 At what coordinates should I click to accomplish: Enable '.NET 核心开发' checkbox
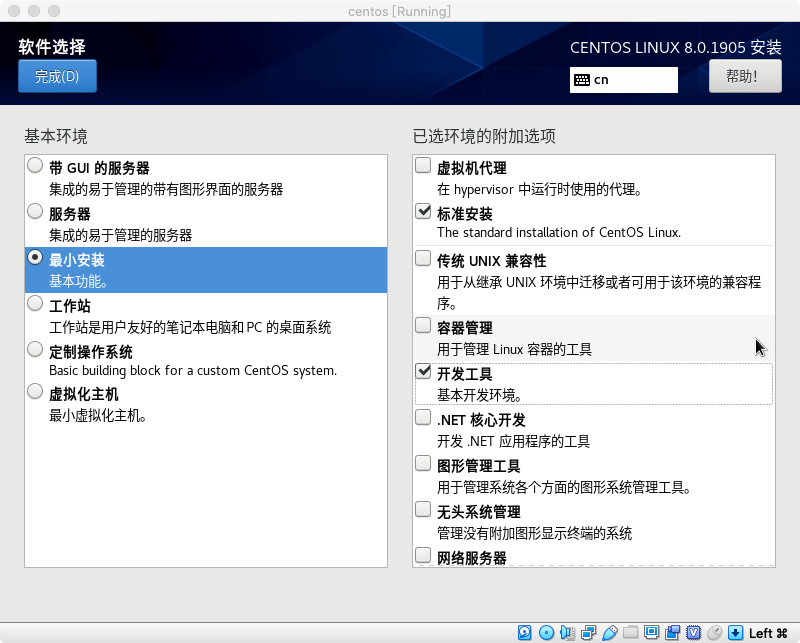click(x=423, y=417)
